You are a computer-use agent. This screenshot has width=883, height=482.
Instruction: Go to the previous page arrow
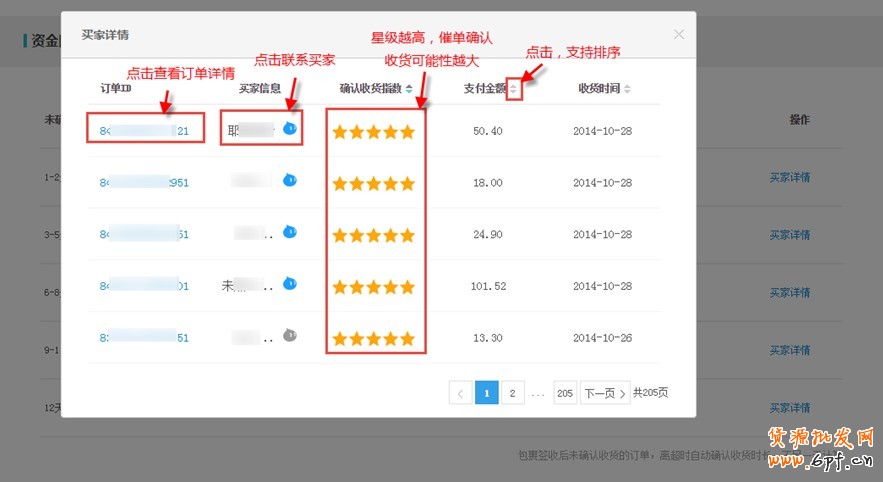pyautogui.click(x=460, y=393)
